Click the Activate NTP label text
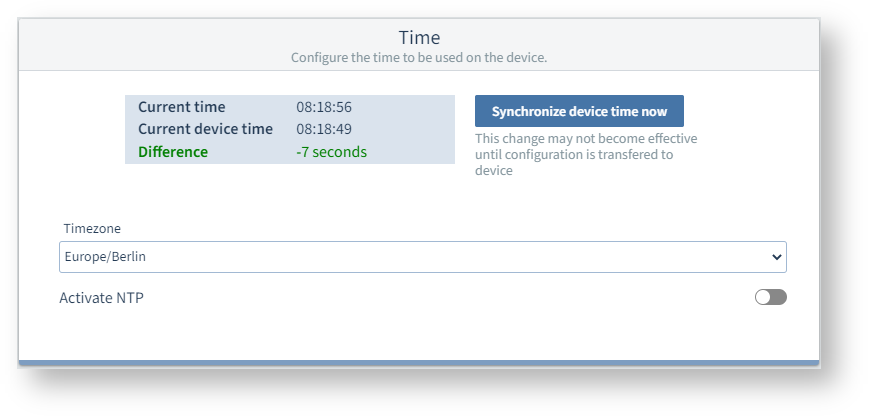 101,297
